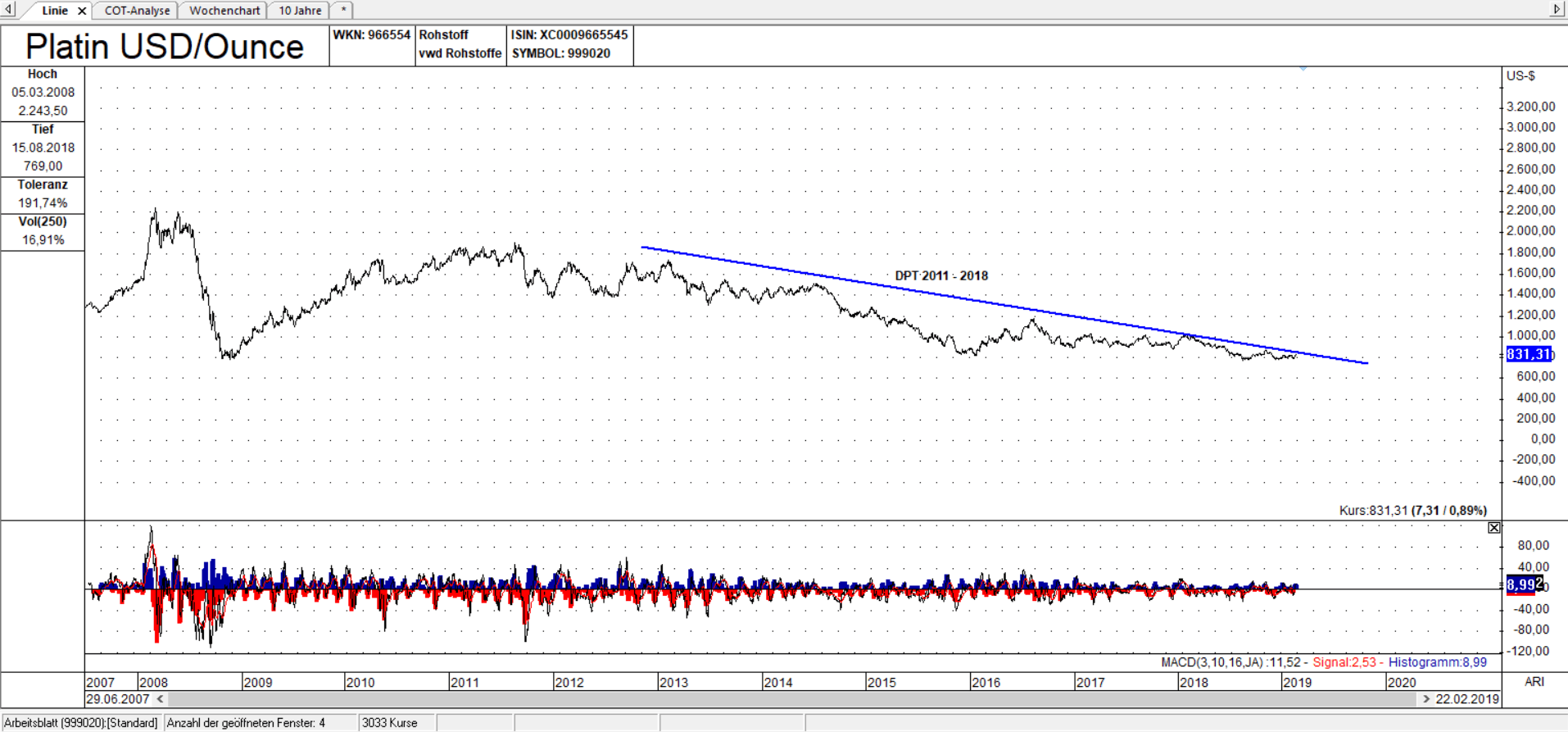The image size is (1568, 732).
Task: Click tab strip right scroll arrow
Action: click(x=1557, y=10)
